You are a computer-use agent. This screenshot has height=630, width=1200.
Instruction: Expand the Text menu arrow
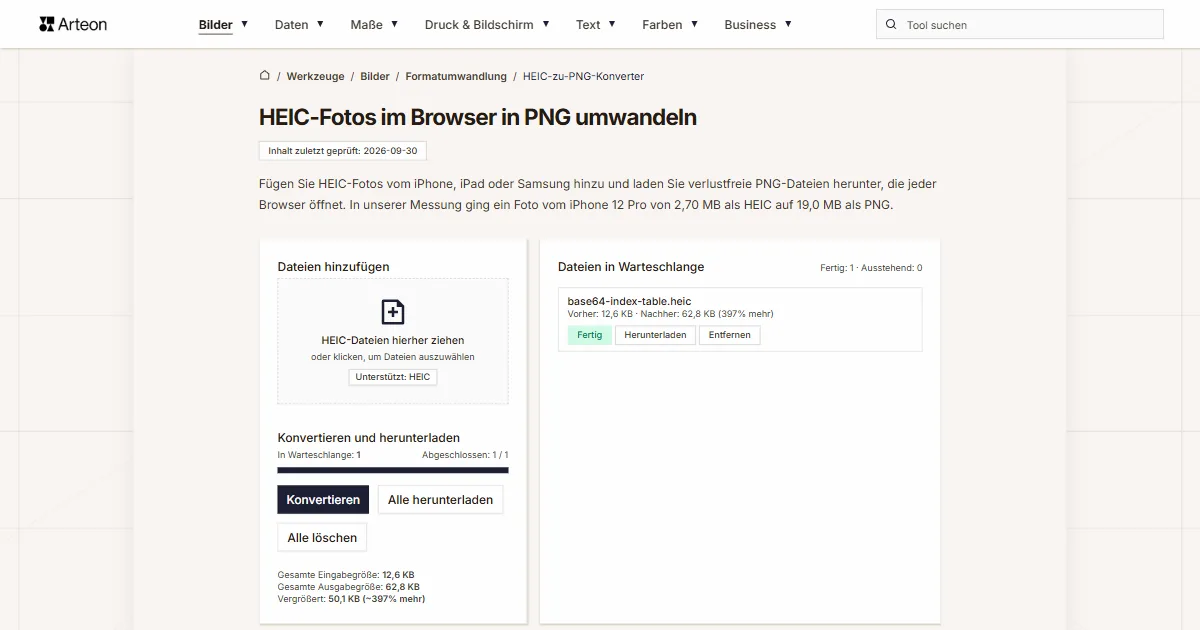(612, 24)
